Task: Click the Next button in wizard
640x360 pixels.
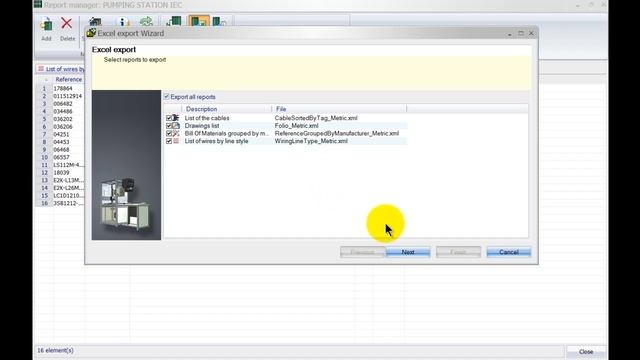Action: point(408,252)
